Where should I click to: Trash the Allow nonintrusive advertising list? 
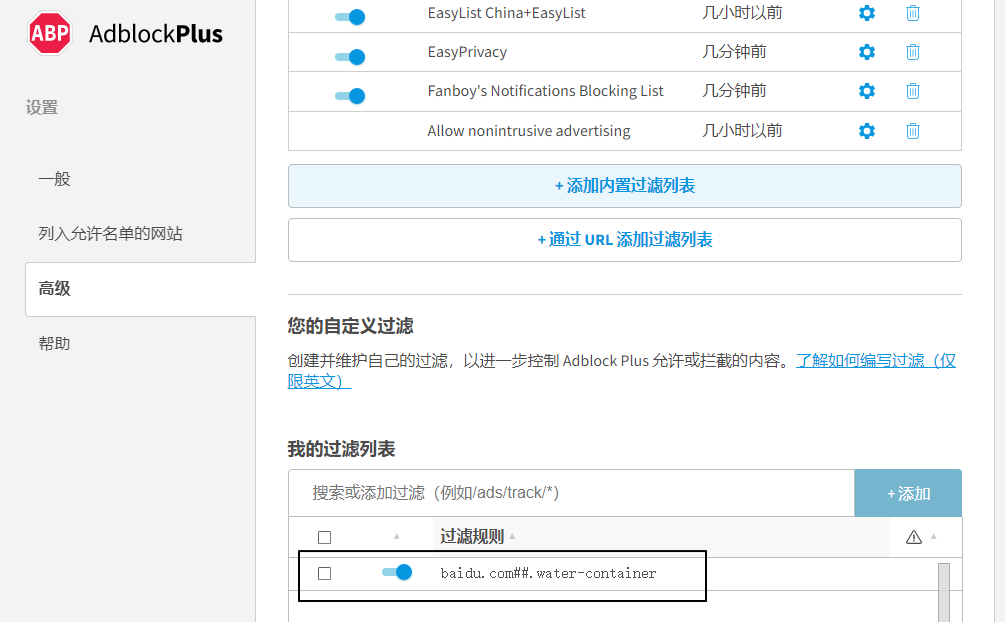coord(913,131)
